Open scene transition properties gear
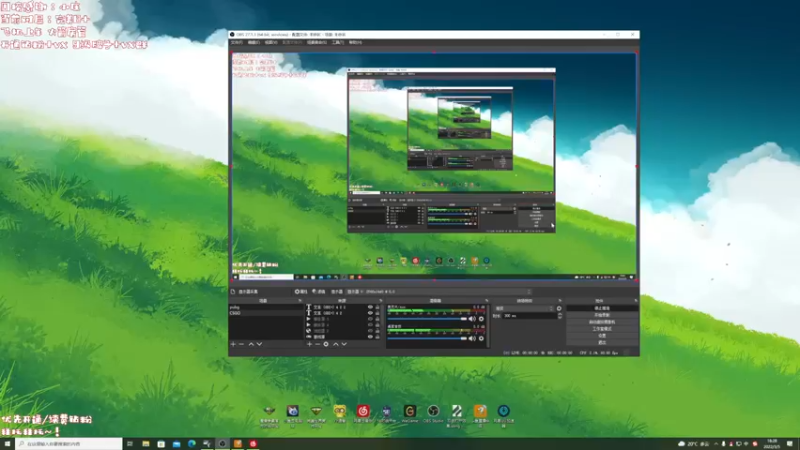Viewport: 800px width, 450px height. point(559,309)
